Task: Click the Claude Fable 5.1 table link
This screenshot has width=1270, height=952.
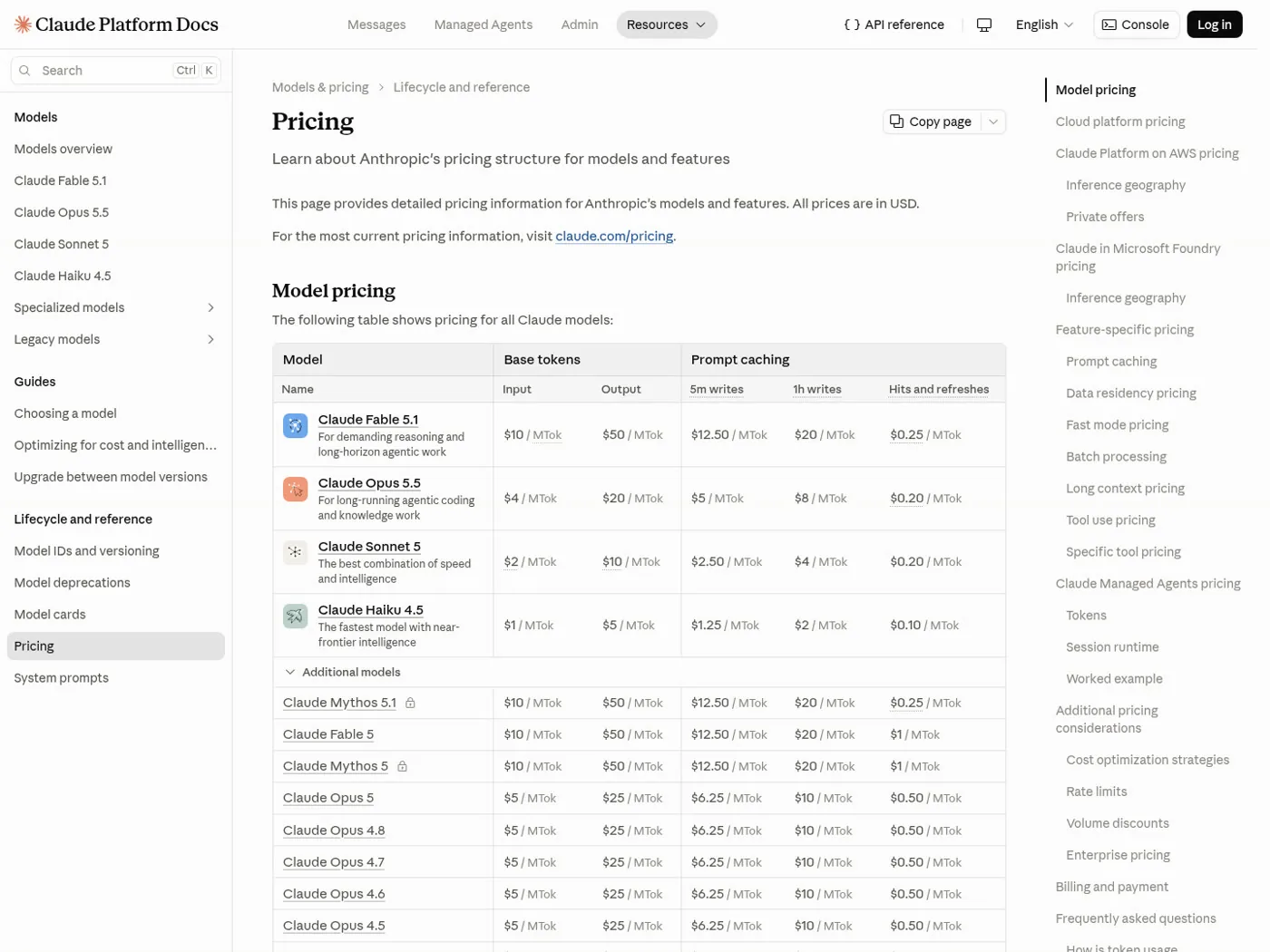Action: 368,420
